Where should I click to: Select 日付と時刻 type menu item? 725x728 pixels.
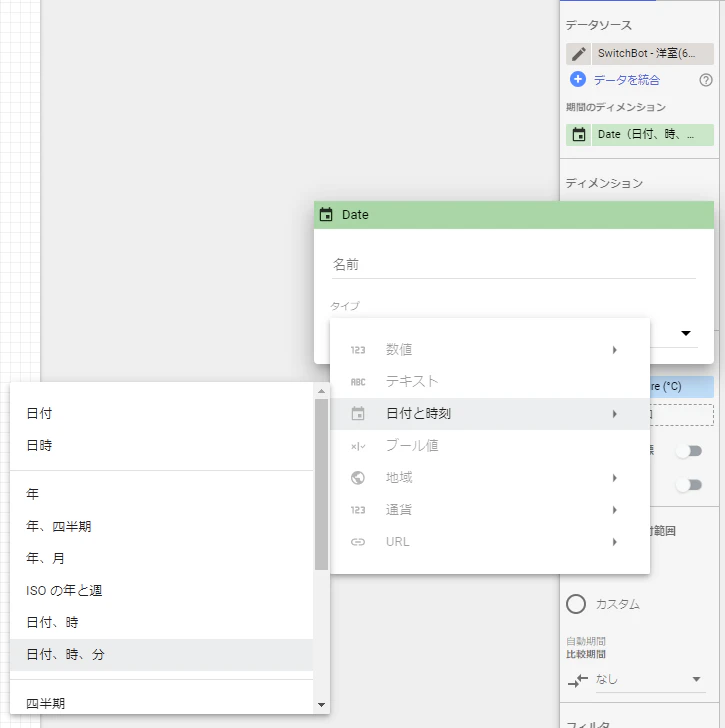click(490, 414)
